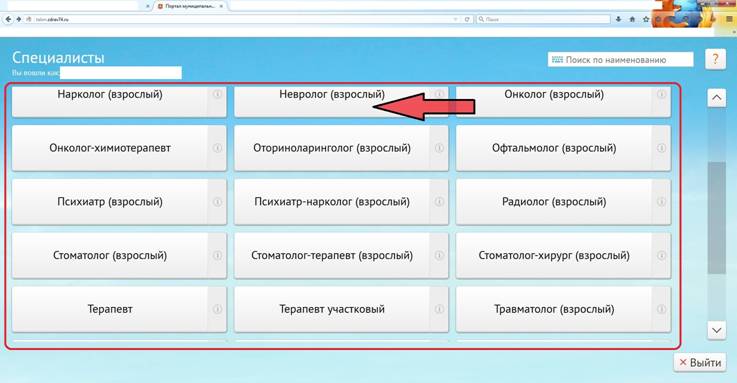Close the portal browser tab
Viewport: 737px width, 383px height.
pyautogui.click(x=221, y=6)
